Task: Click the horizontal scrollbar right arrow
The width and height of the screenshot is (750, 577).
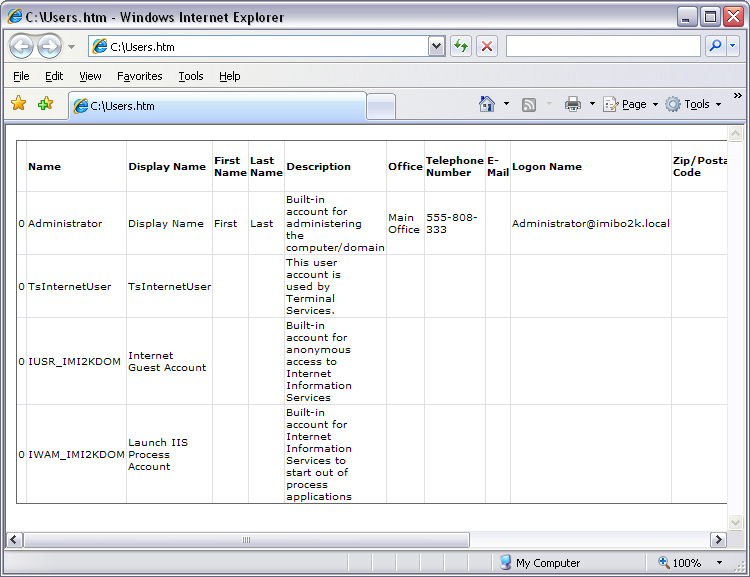Action: [718, 540]
